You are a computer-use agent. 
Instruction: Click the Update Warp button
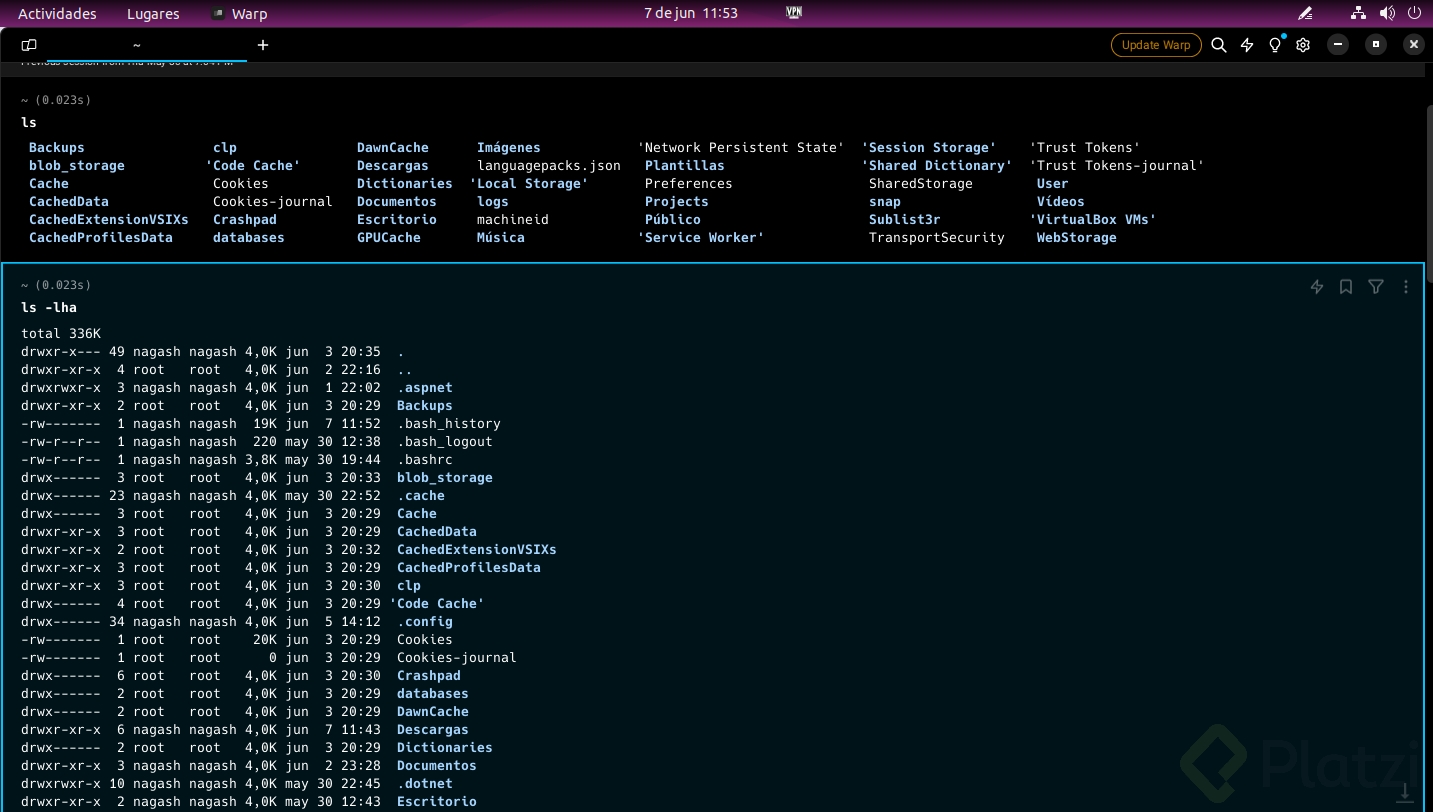pos(1155,45)
